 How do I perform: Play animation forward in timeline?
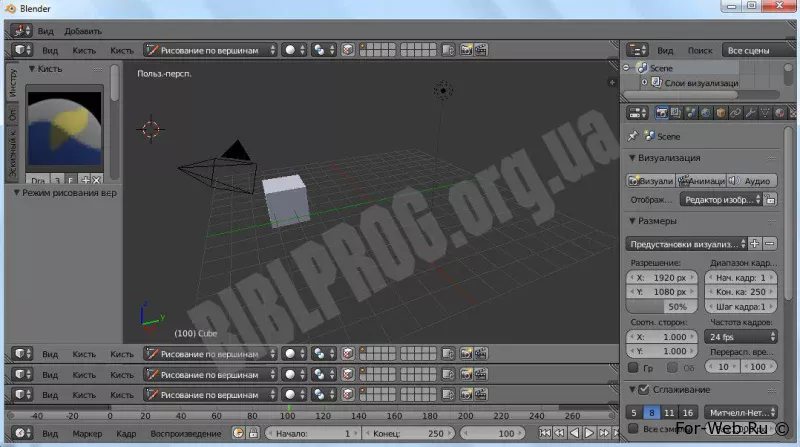coord(589,433)
